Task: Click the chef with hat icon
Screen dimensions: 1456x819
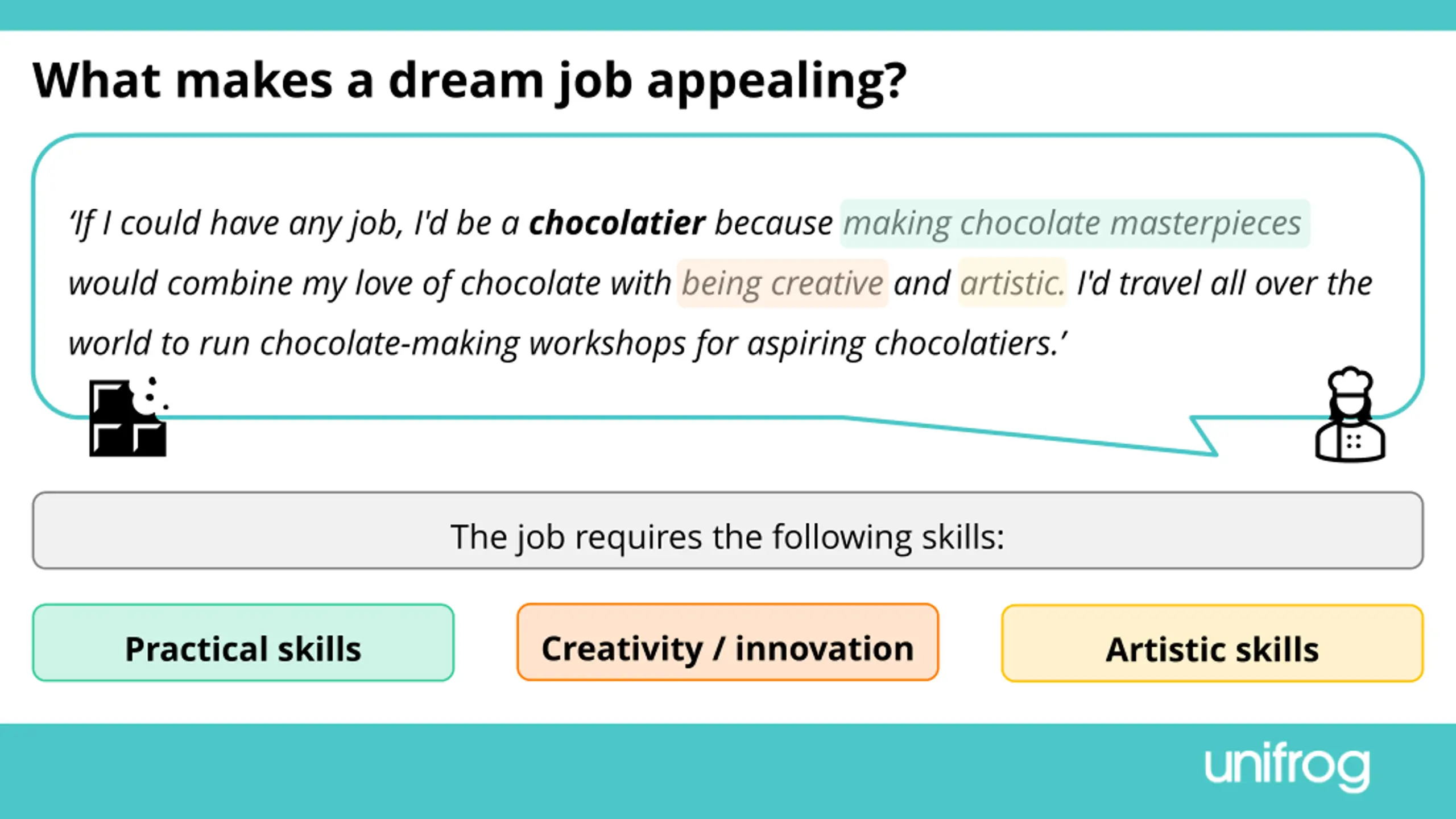Action: point(1350,415)
